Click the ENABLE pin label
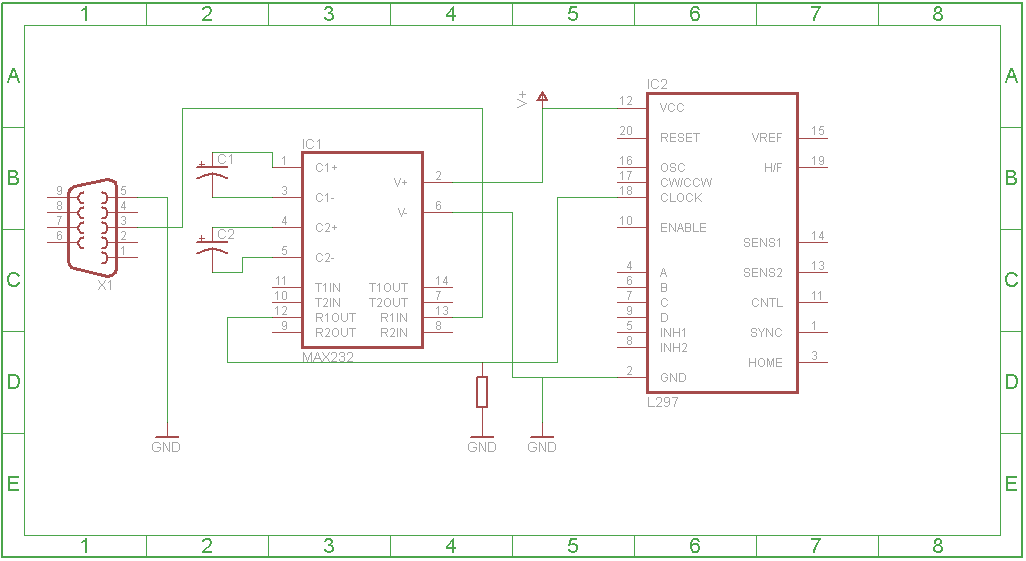This screenshot has height=561, width=1026. pos(683,228)
